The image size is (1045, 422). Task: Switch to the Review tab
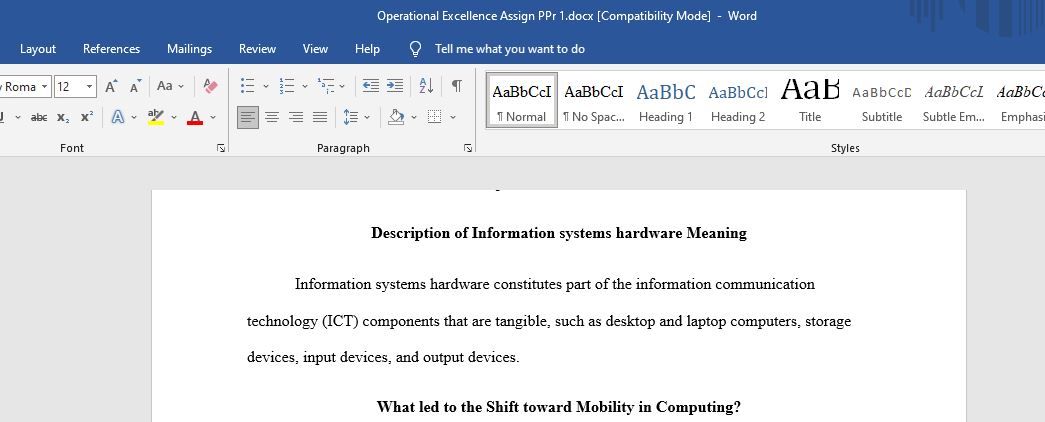[257, 49]
